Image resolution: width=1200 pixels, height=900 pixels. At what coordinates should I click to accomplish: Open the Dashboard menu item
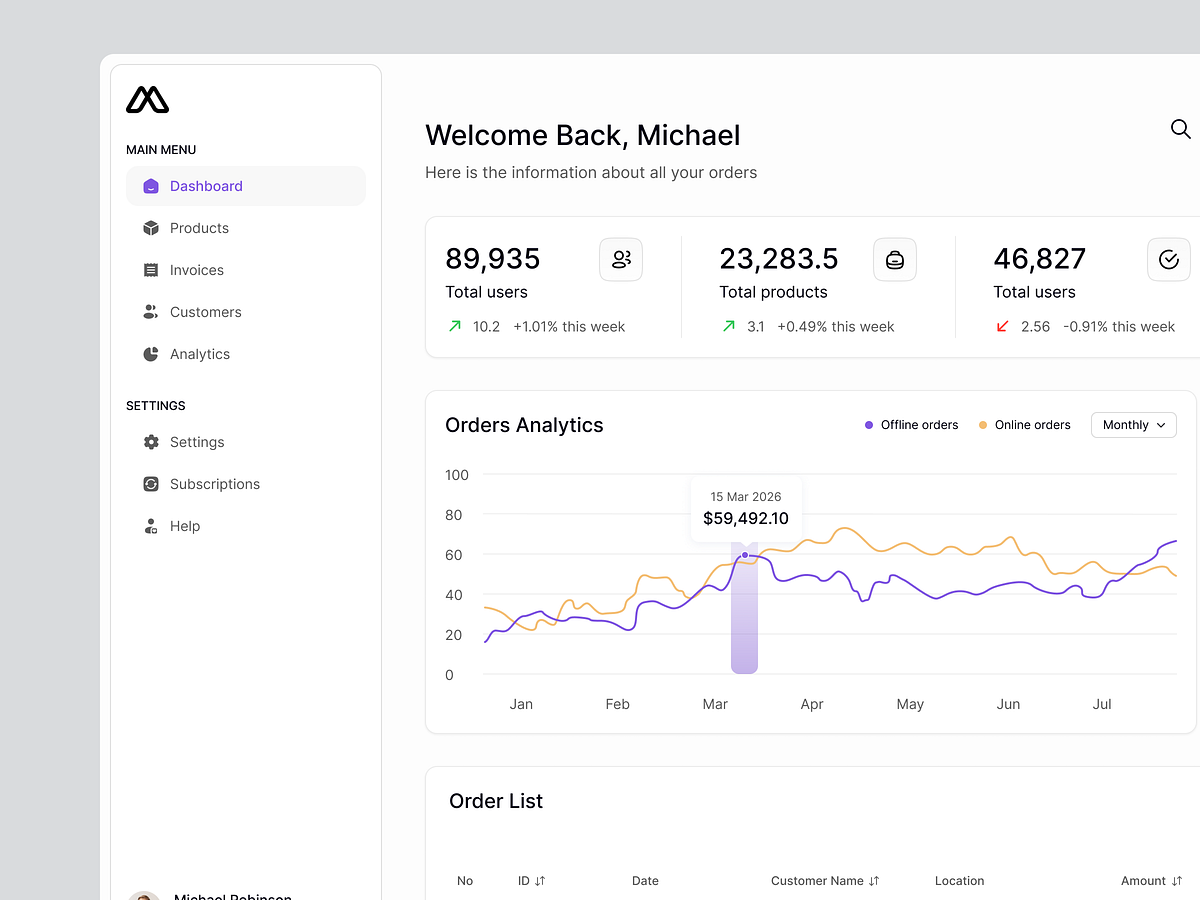246,186
